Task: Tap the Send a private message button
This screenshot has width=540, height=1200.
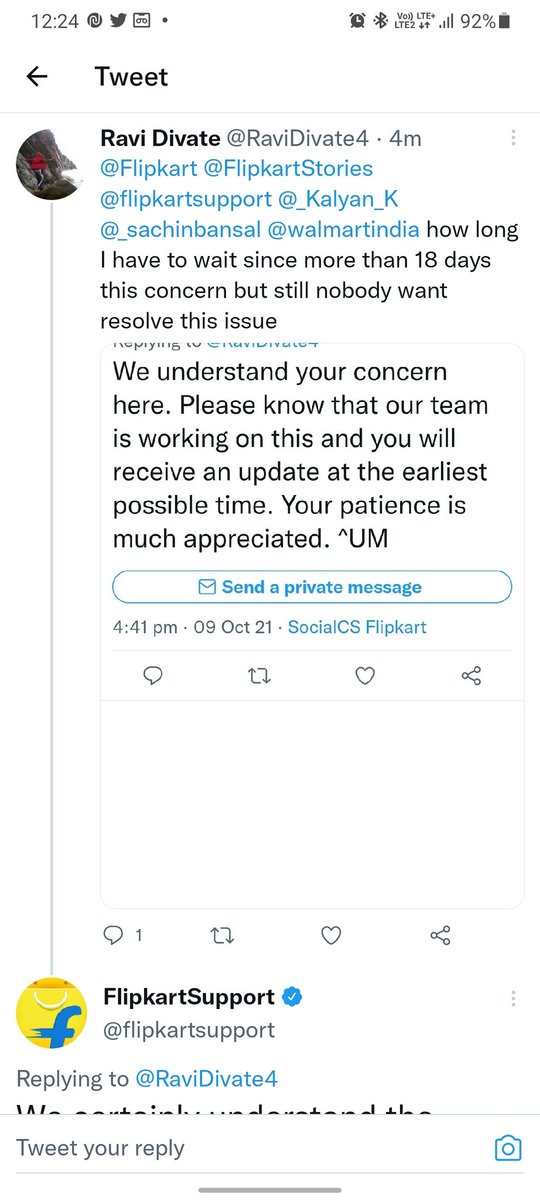Action: click(312, 587)
